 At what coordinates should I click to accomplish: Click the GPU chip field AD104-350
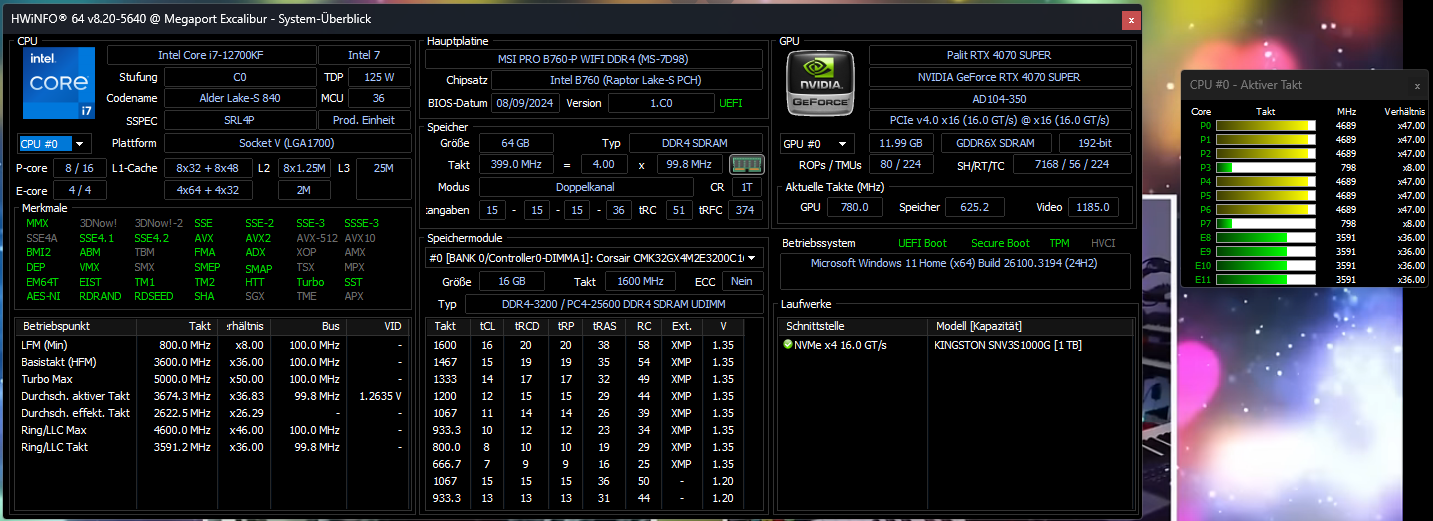click(999, 99)
